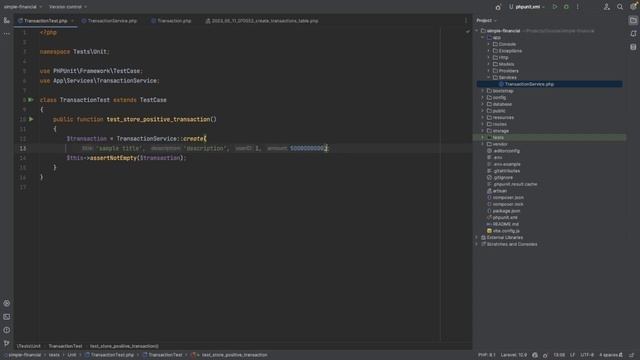Viewport: 640px width, 360px height.
Task: Select the tests folder in tree
Action: point(498,138)
